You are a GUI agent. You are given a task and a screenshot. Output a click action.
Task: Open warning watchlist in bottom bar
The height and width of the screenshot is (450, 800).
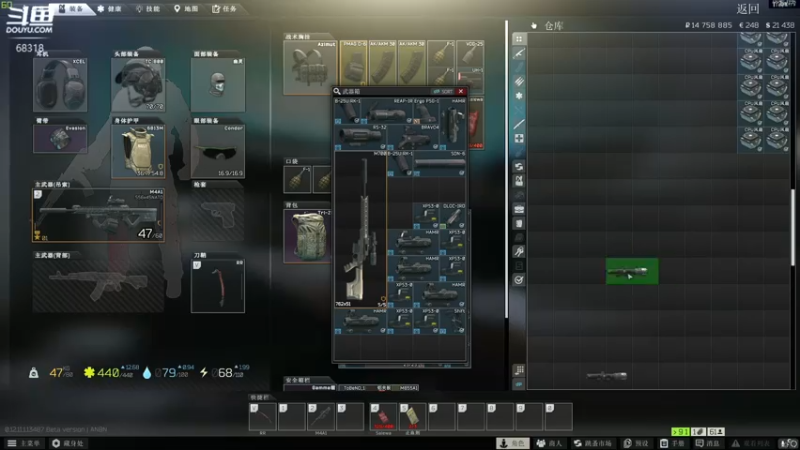click(x=751, y=443)
